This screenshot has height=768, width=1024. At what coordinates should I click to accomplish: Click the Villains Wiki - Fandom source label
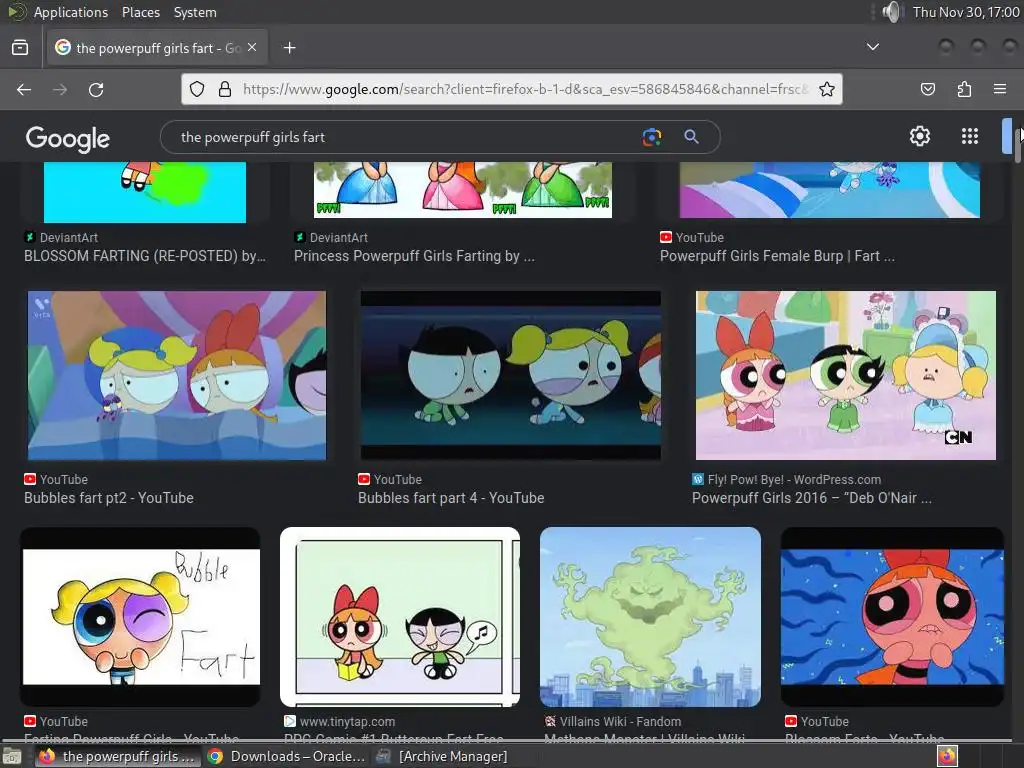pos(620,722)
